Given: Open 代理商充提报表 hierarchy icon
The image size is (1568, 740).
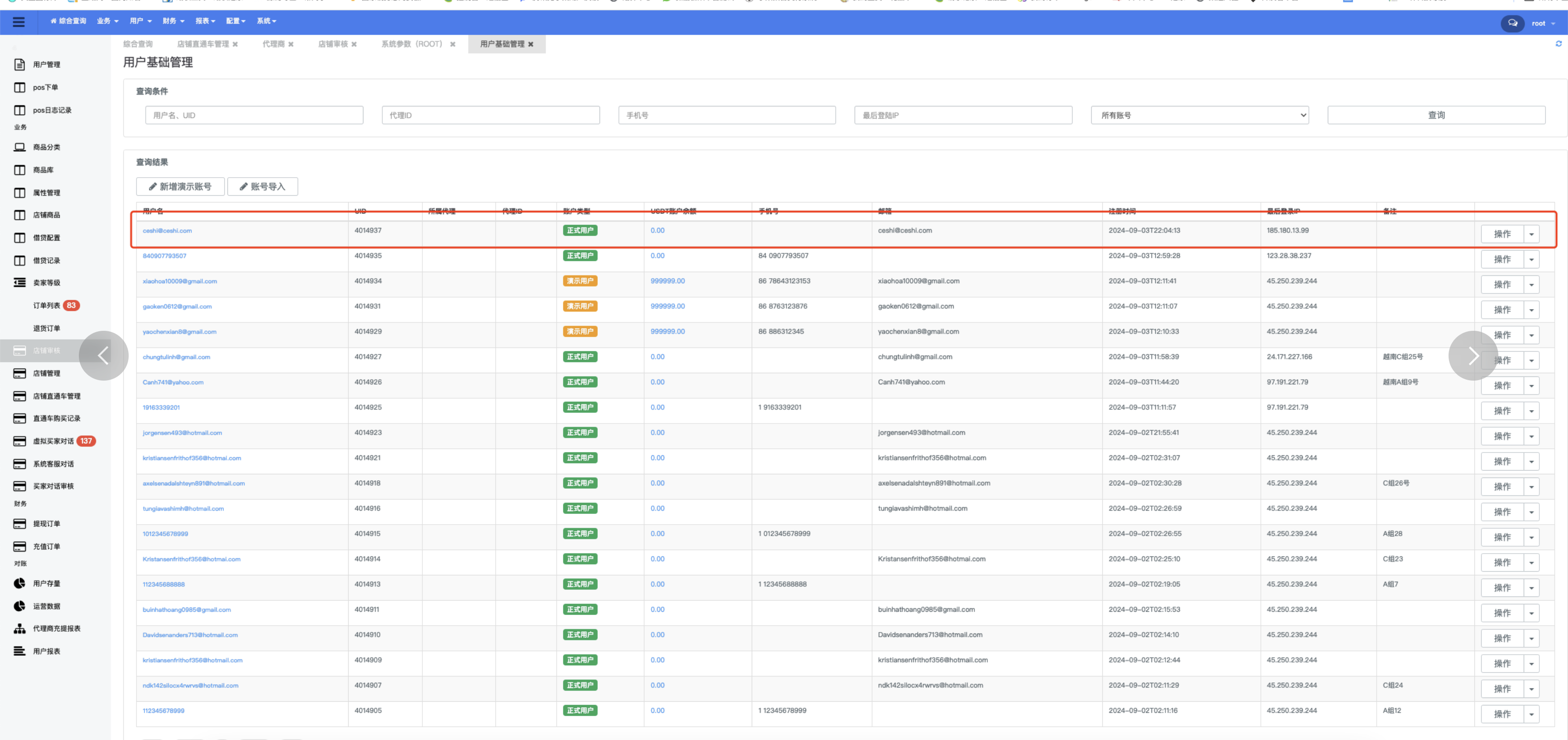Looking at the screenshot, I should click(19, 628).
